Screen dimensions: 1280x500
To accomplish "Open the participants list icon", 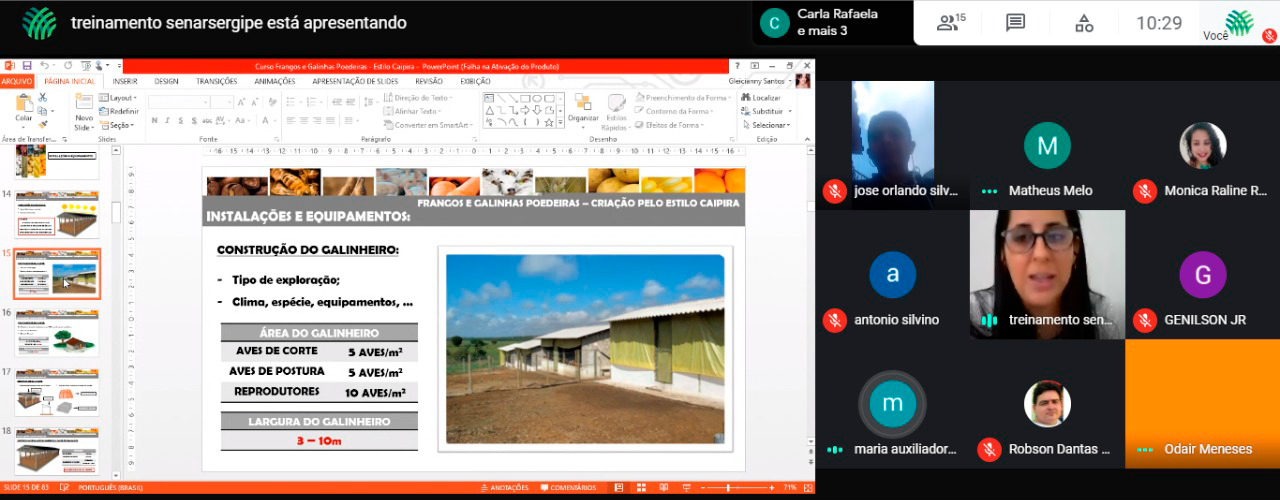I will [951, 23].
